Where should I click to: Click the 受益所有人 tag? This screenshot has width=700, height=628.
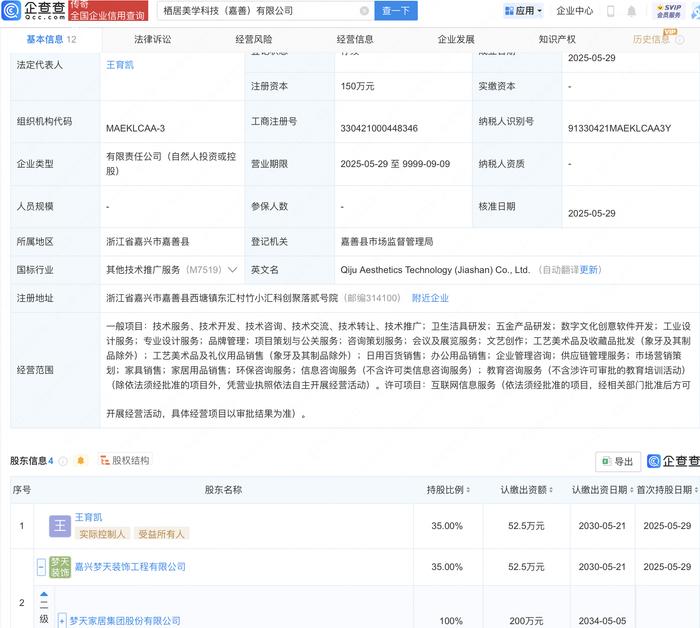point(161,534)
